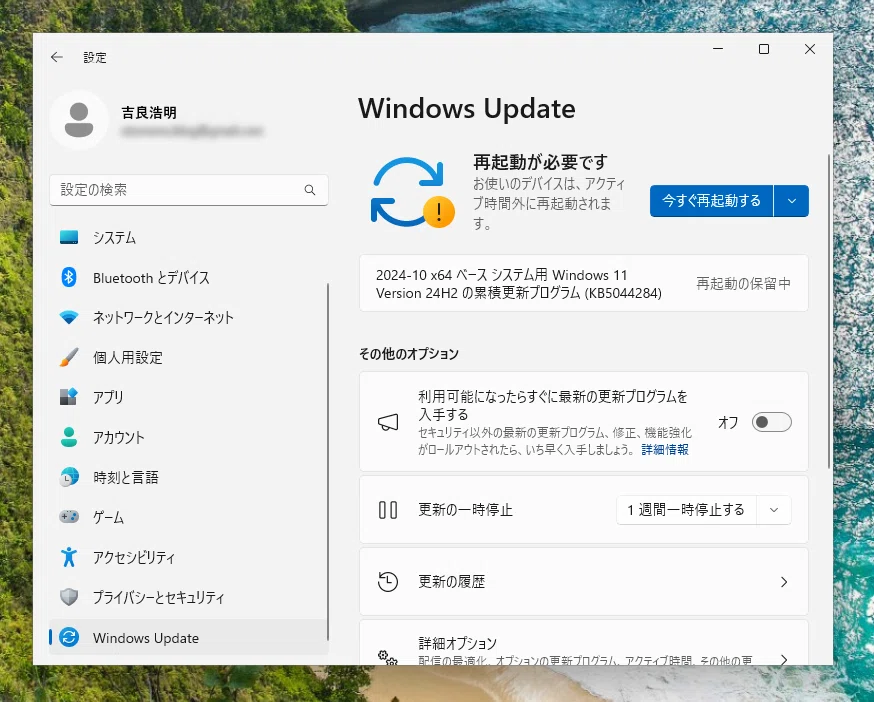
Task: Click the KB5044284 cumulative update entry
Action: click(584, 284)
